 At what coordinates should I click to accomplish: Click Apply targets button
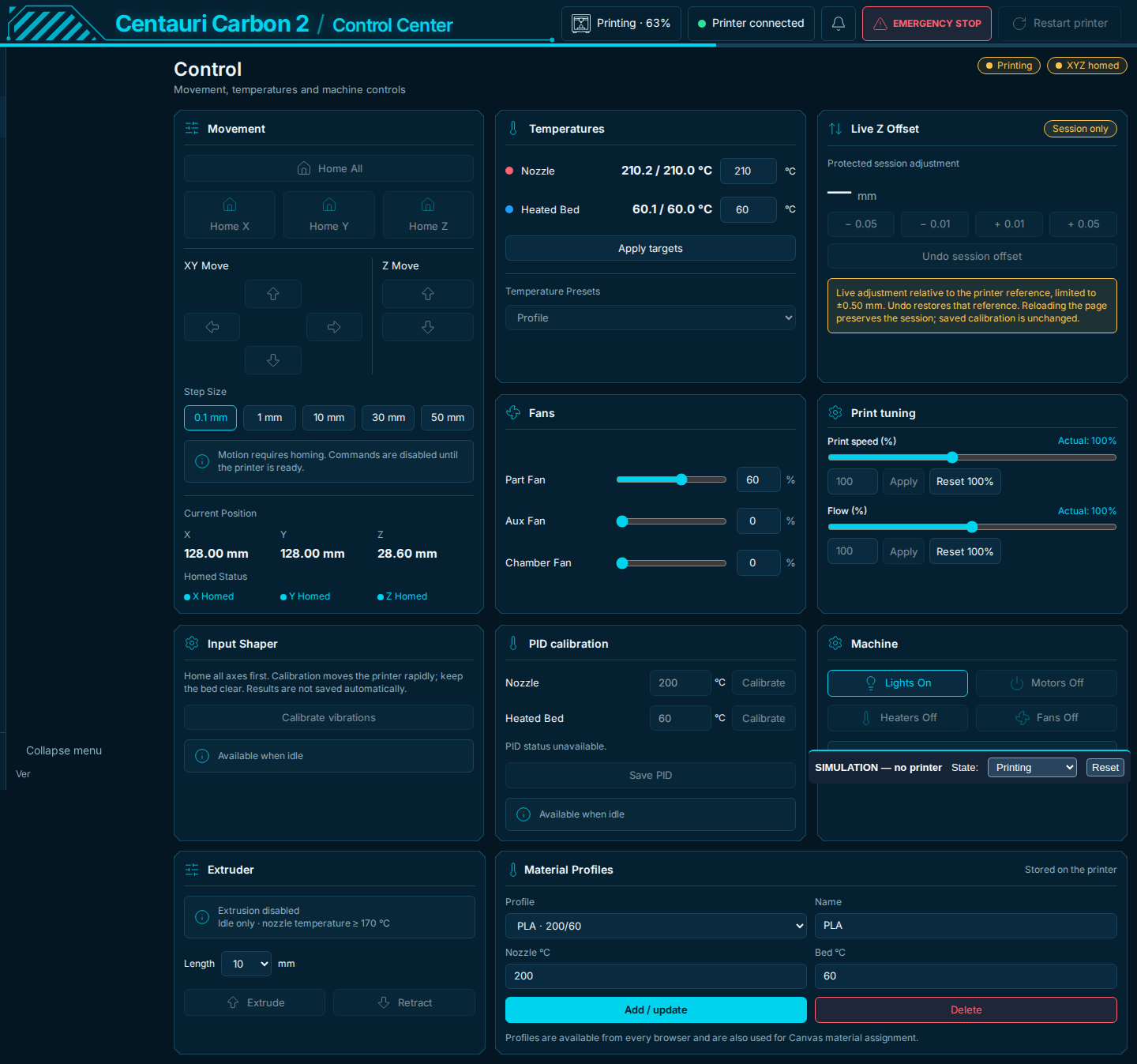coord(651,248)
